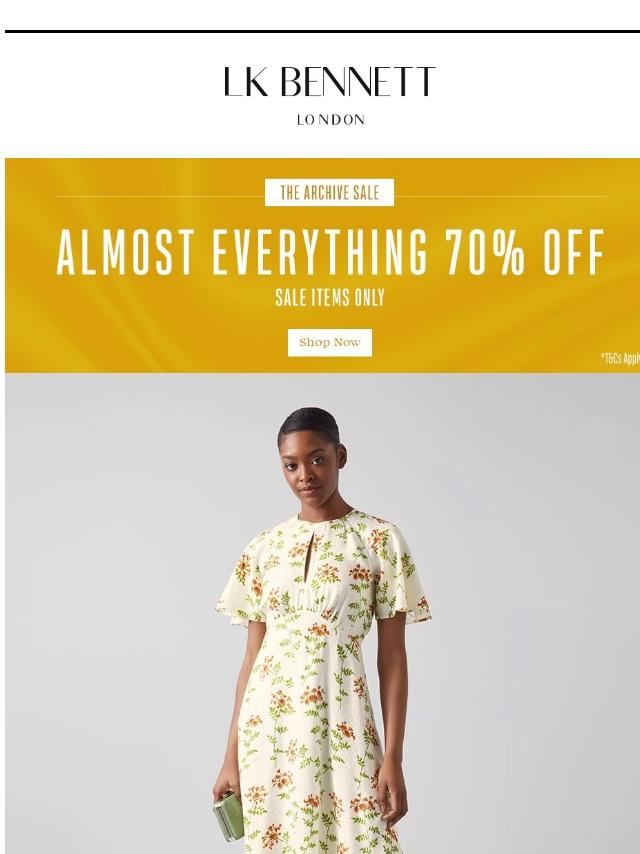
Task: Click the LONDON subtitle under the logo
Action: click(331, 120)
